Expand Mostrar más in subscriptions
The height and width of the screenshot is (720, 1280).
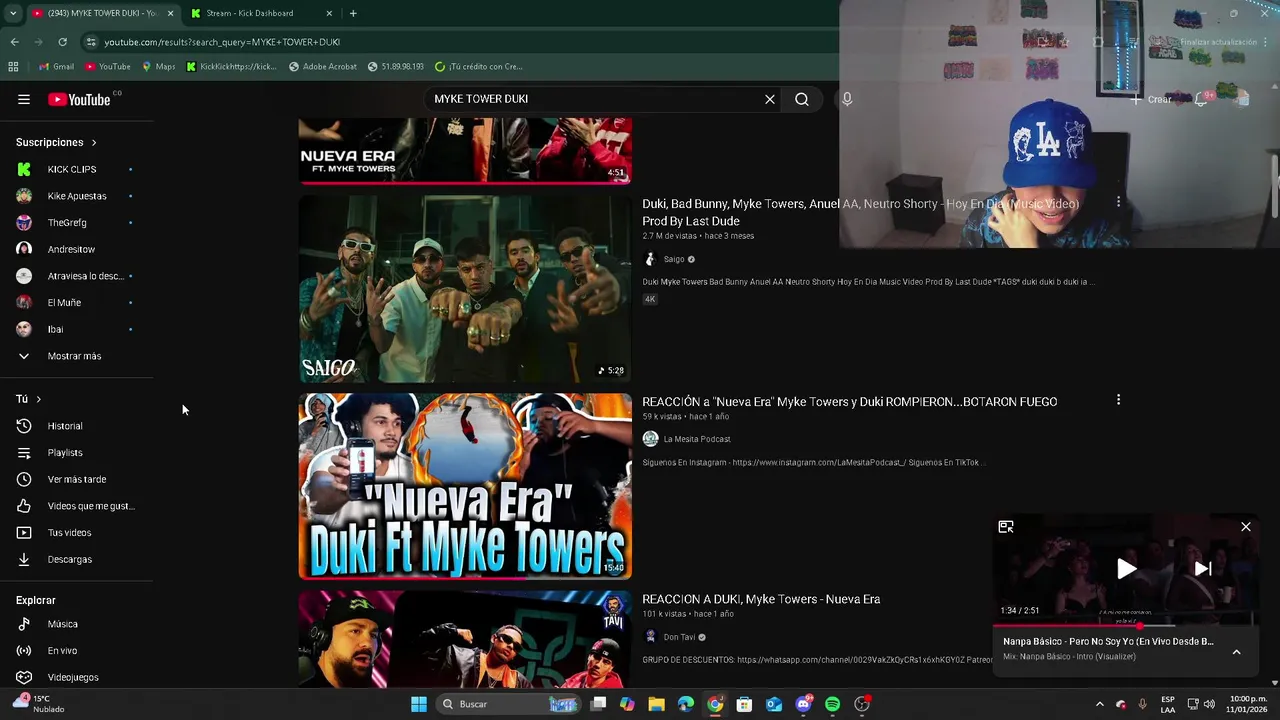tap(76, 356)
